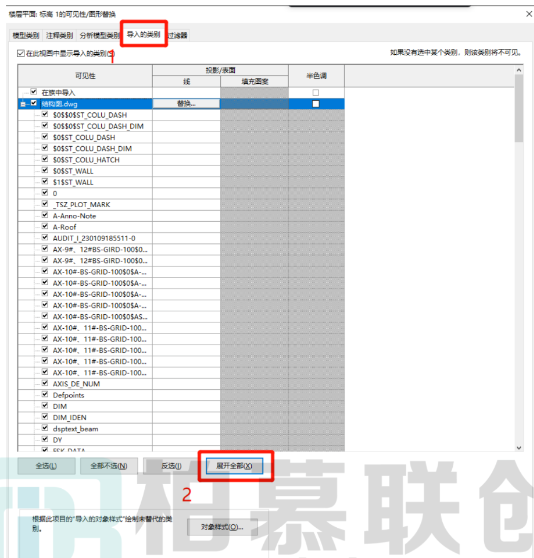Click the 反选(I) button
Viewport: 534px width, 558px height.
[x=171, y=466]
